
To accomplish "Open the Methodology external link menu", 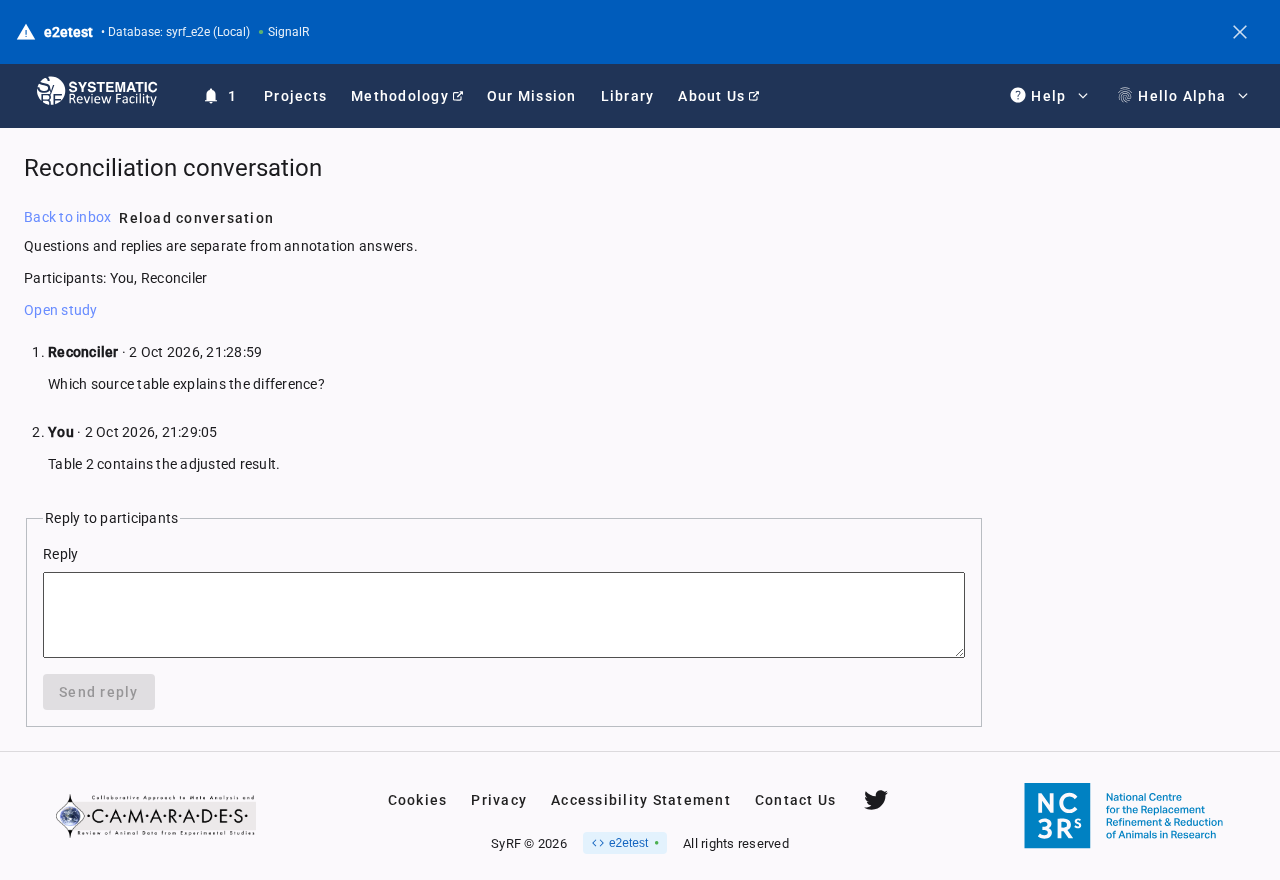I will pyautogui.click(x=407, y=96).
